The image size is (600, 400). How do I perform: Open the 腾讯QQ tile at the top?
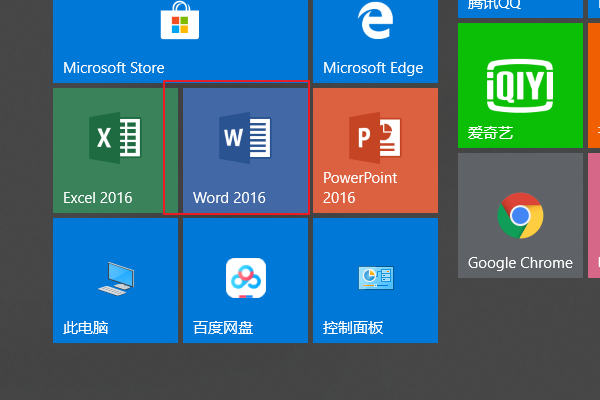point(520,9)
